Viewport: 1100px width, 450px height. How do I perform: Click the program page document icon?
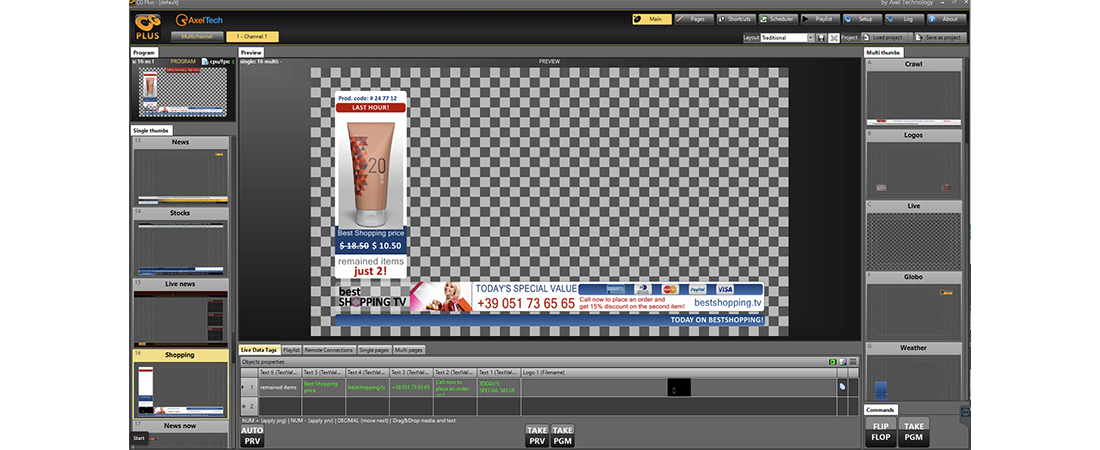[205, 62]
